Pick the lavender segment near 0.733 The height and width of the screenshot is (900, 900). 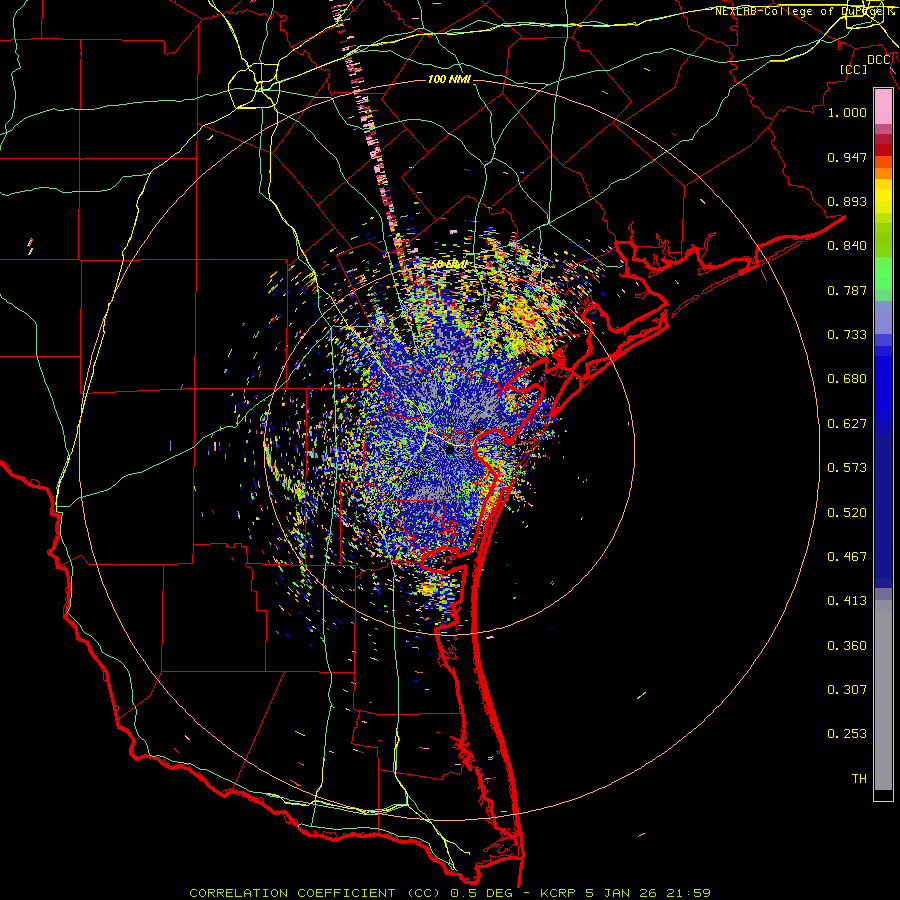pyautogui.click(x=883, y=317)
